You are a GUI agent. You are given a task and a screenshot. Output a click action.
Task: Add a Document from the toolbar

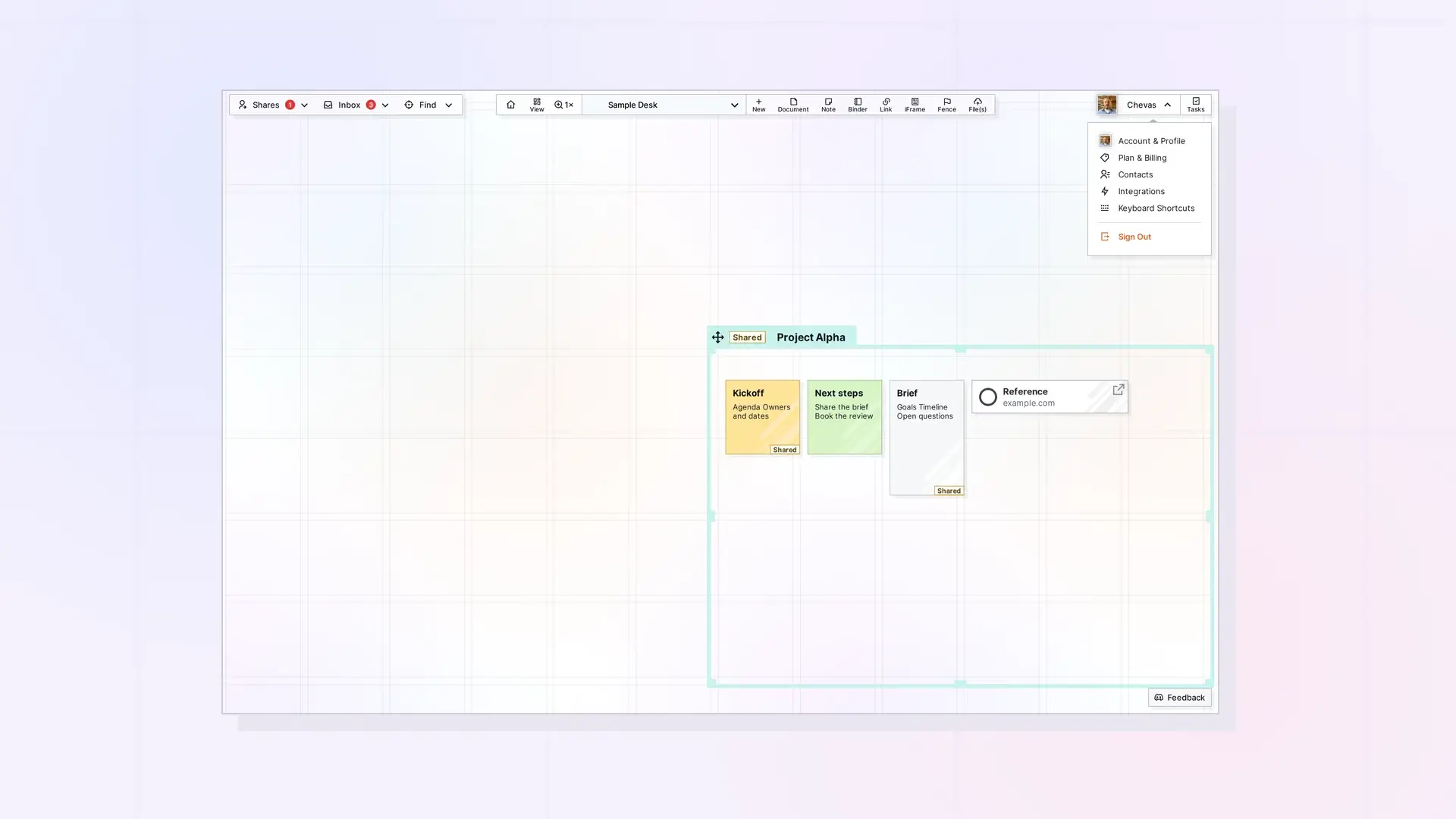coord(793,105)
